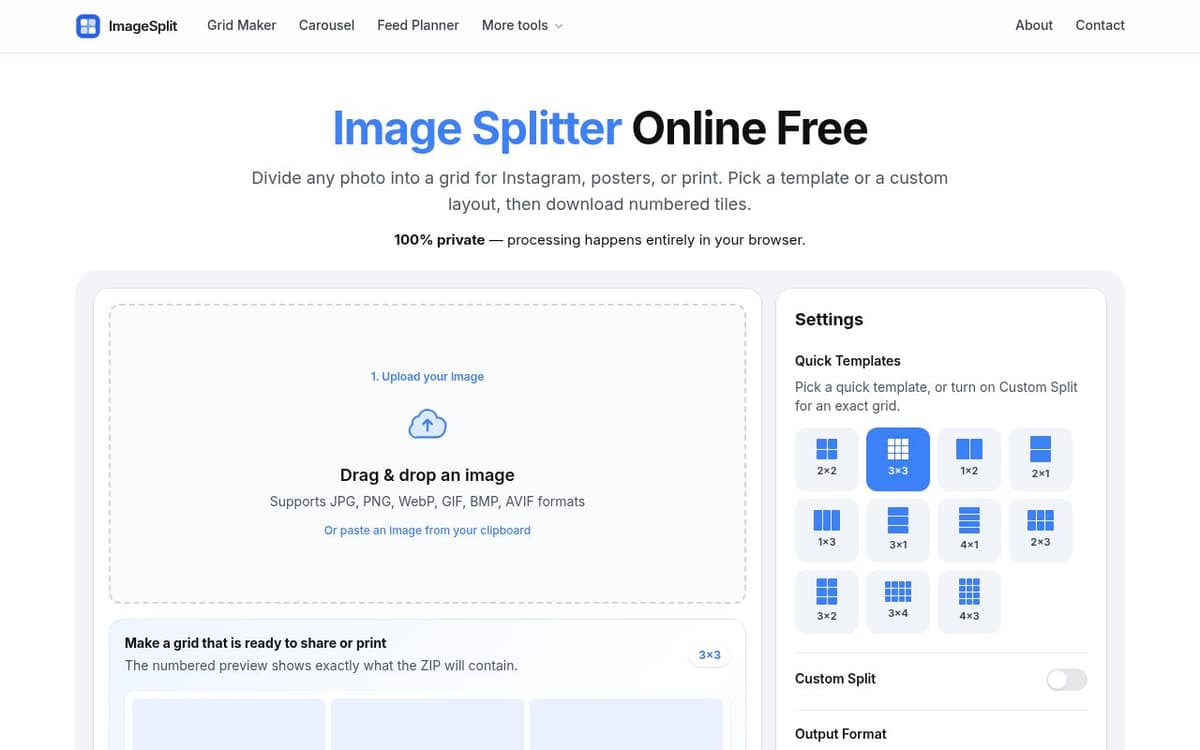Click the "Output Format" heading
This screenshot has height=750, width=1200.
(x=841, y=734)
